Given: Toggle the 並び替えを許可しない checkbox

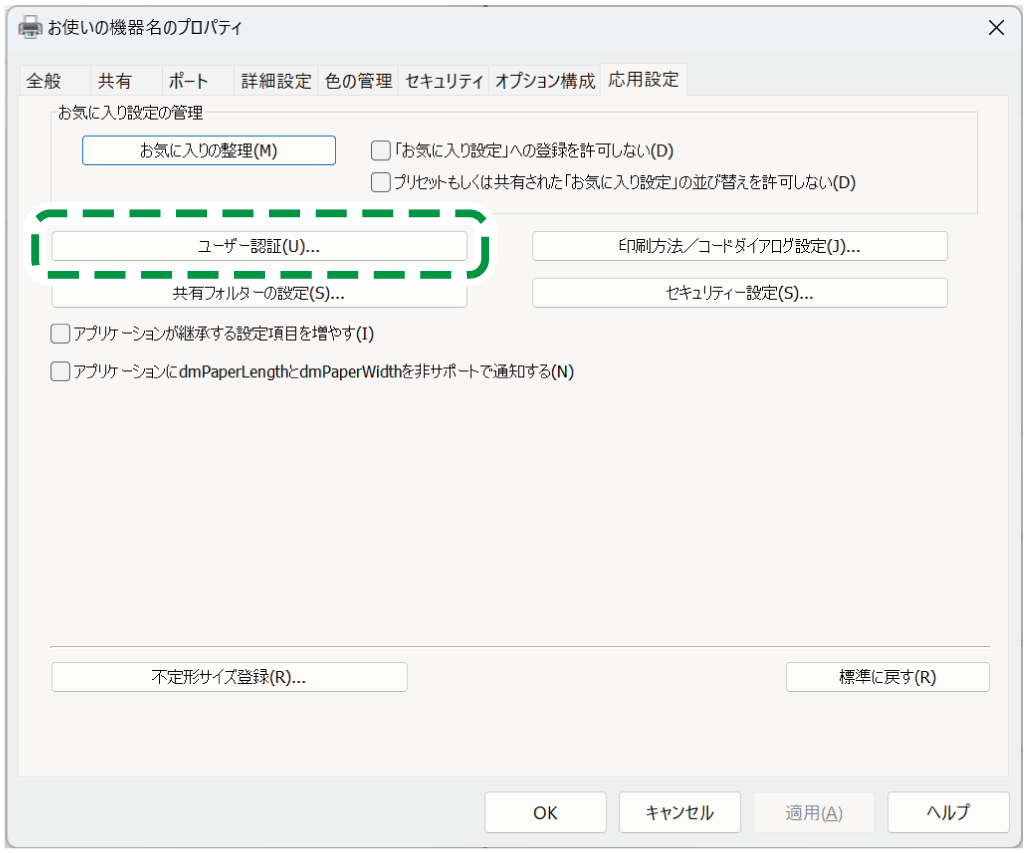Looking at the screenshot, I should [x=380, y=183].
